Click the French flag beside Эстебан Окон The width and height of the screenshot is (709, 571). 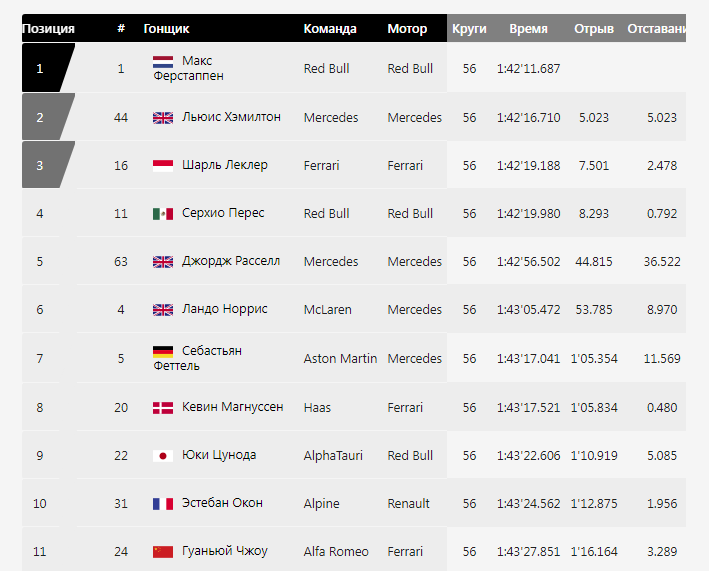(163, 504)
